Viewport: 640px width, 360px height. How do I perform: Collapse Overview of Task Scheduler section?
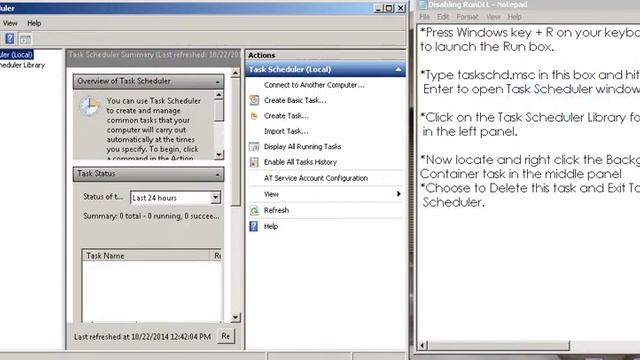tap(217, 82)
